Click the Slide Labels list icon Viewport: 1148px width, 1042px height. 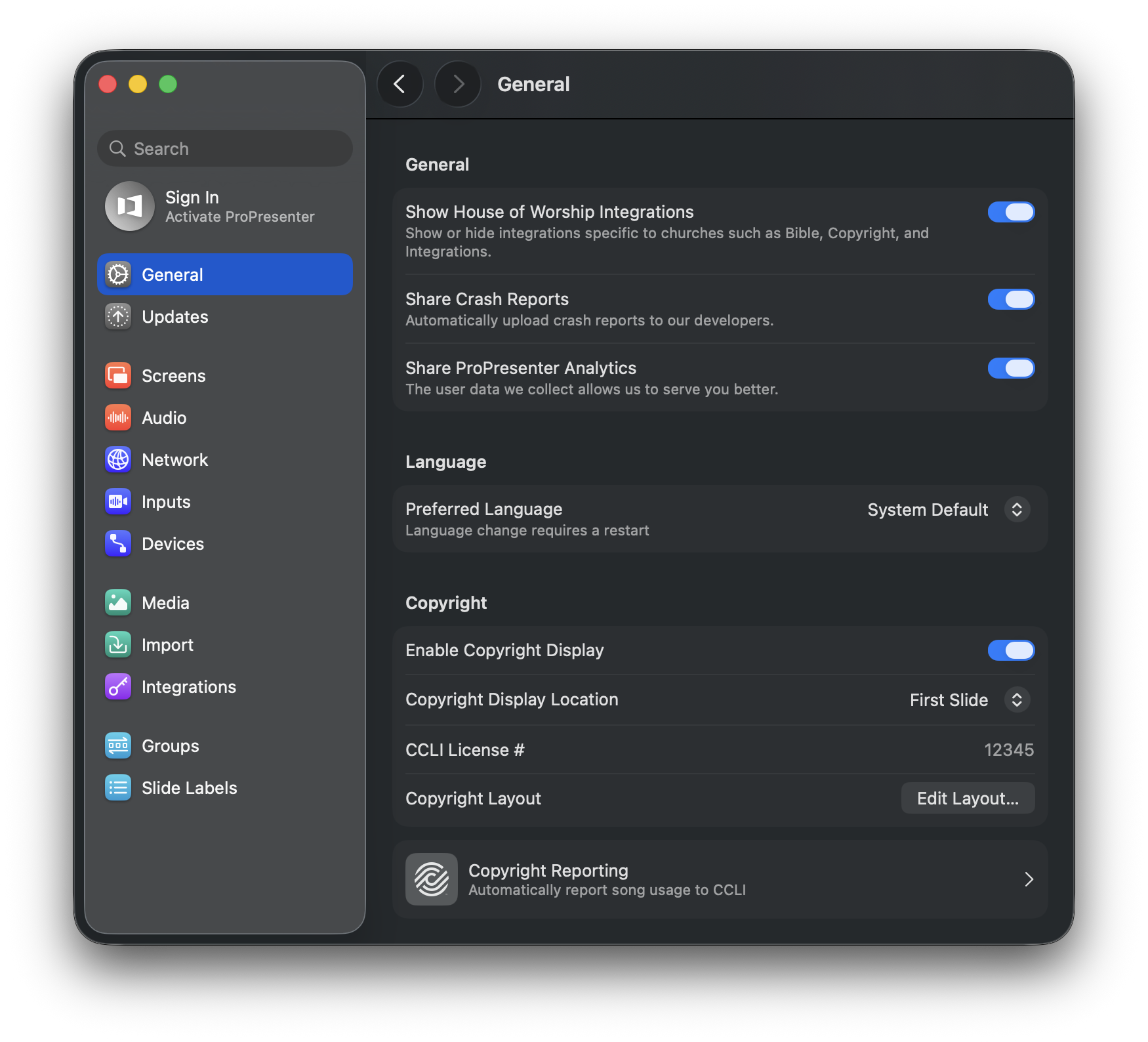coord(118,787)
